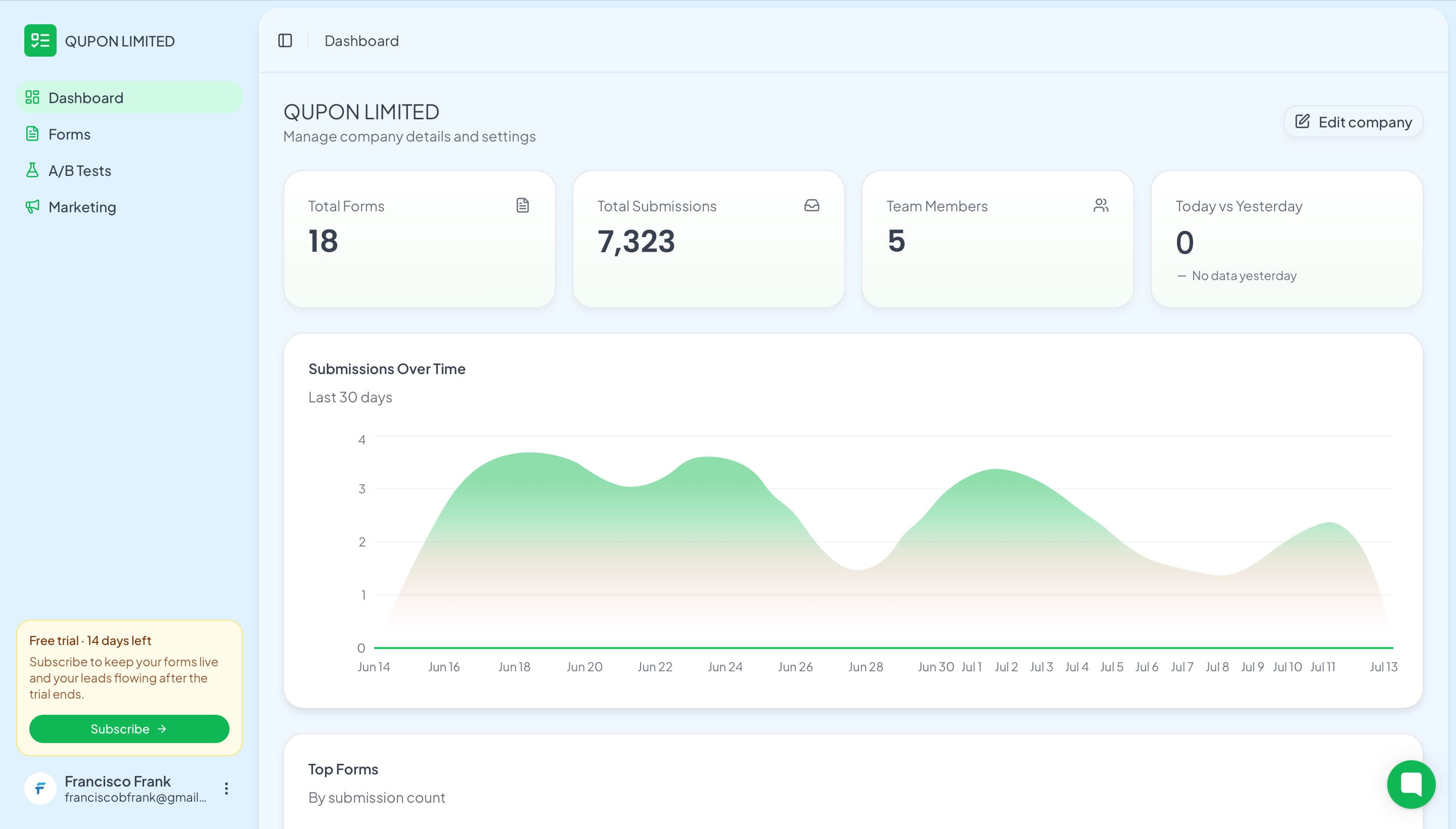Open the A/B Tests menu item
This screenshot has width=1456, height=829.
[x=129, y=170]
